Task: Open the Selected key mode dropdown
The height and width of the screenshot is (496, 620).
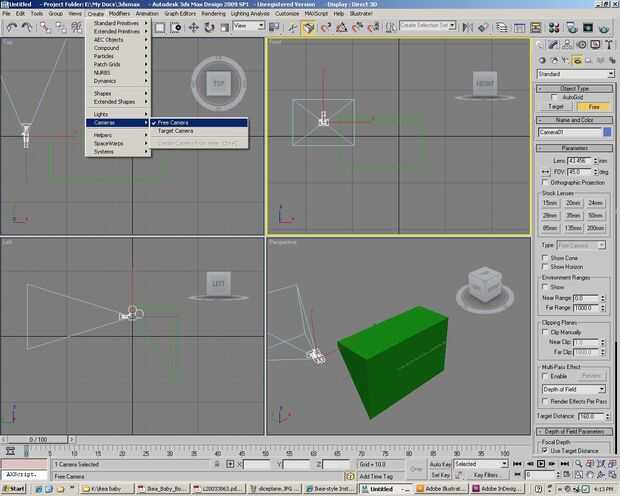Action: point(480,464)
